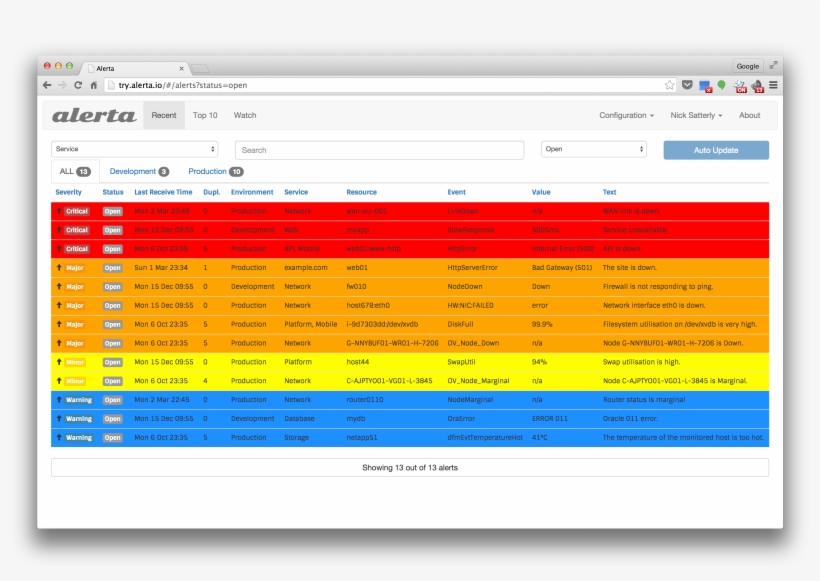Open the ad blocker extension showing 13
820x581 pixels.
pyautogui.click(x=756, y=85)
